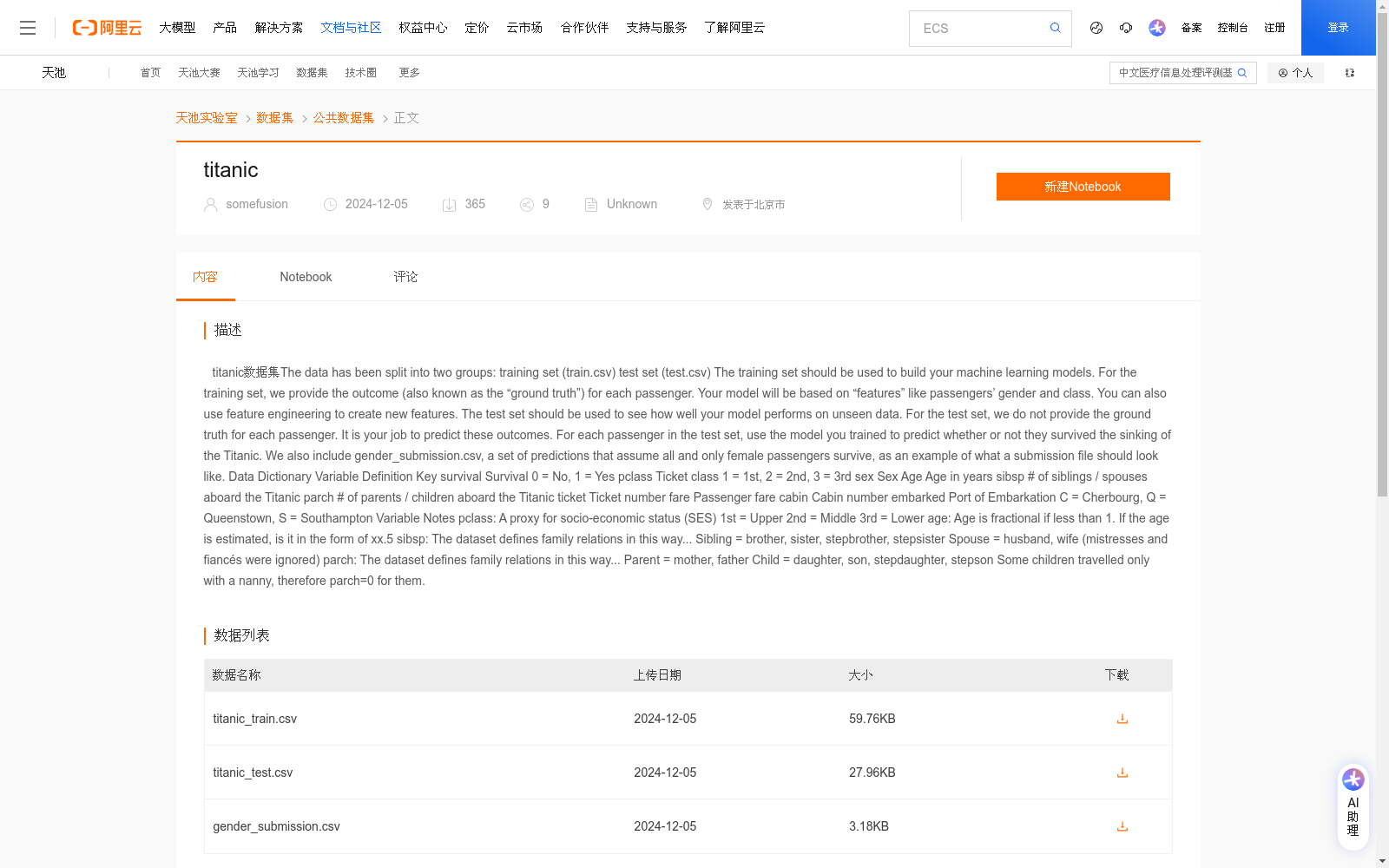Click the globe language icon
The height and width of the screenshot is (868, 1389).
click(1096, 28)
